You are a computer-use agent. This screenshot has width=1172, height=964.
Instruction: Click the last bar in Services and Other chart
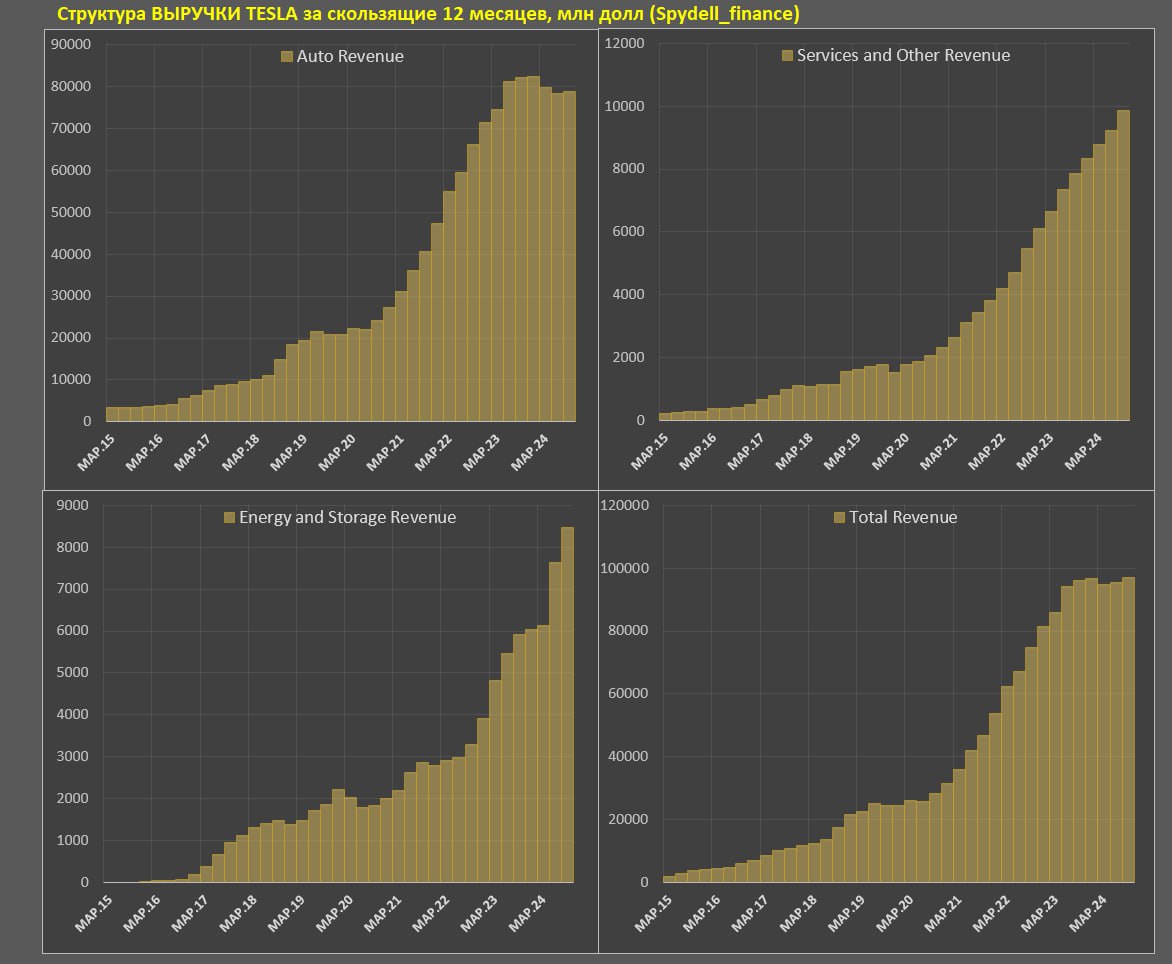point(1123,265)
